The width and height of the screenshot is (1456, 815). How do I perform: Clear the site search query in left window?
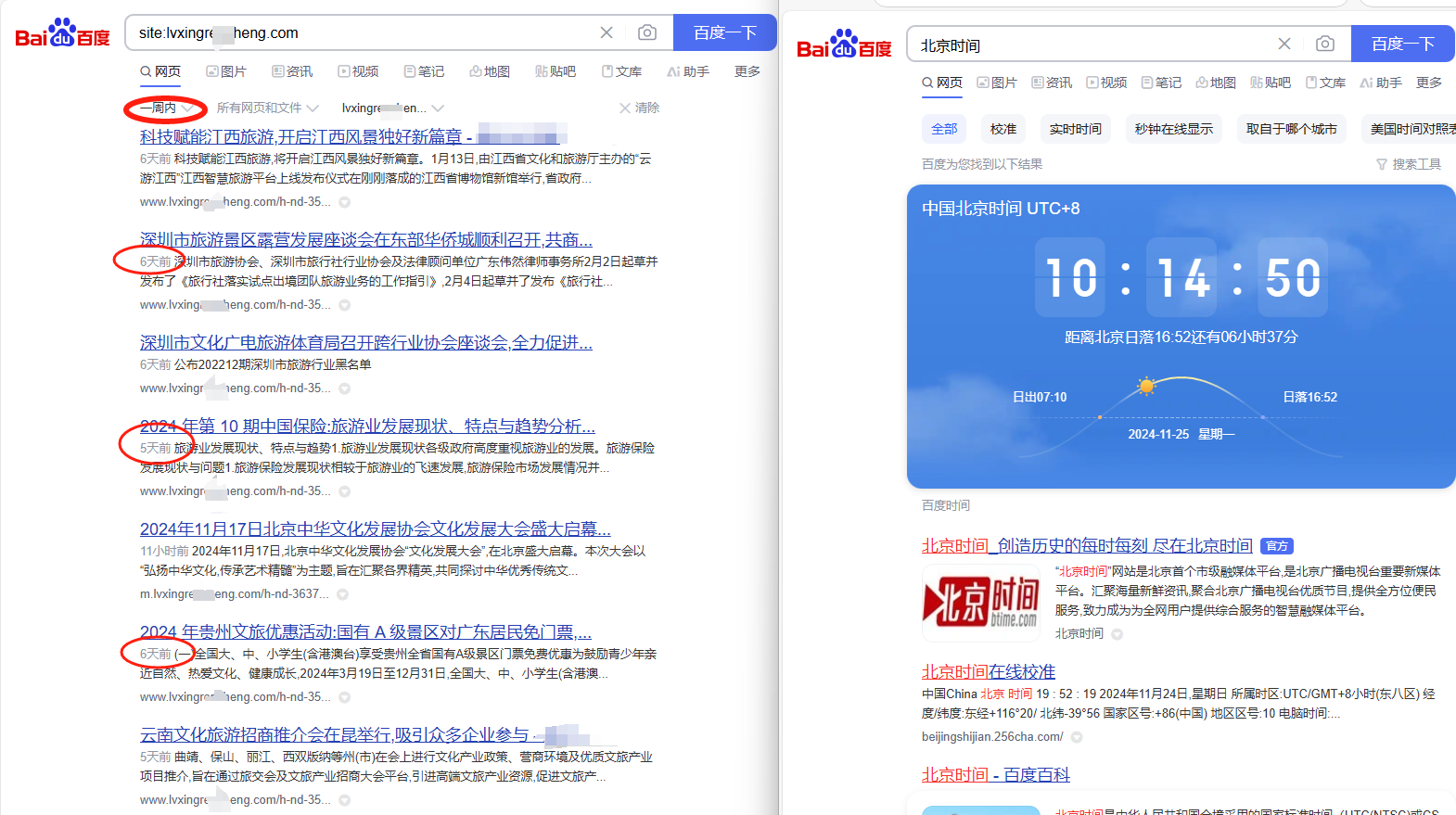pos(607,32)
